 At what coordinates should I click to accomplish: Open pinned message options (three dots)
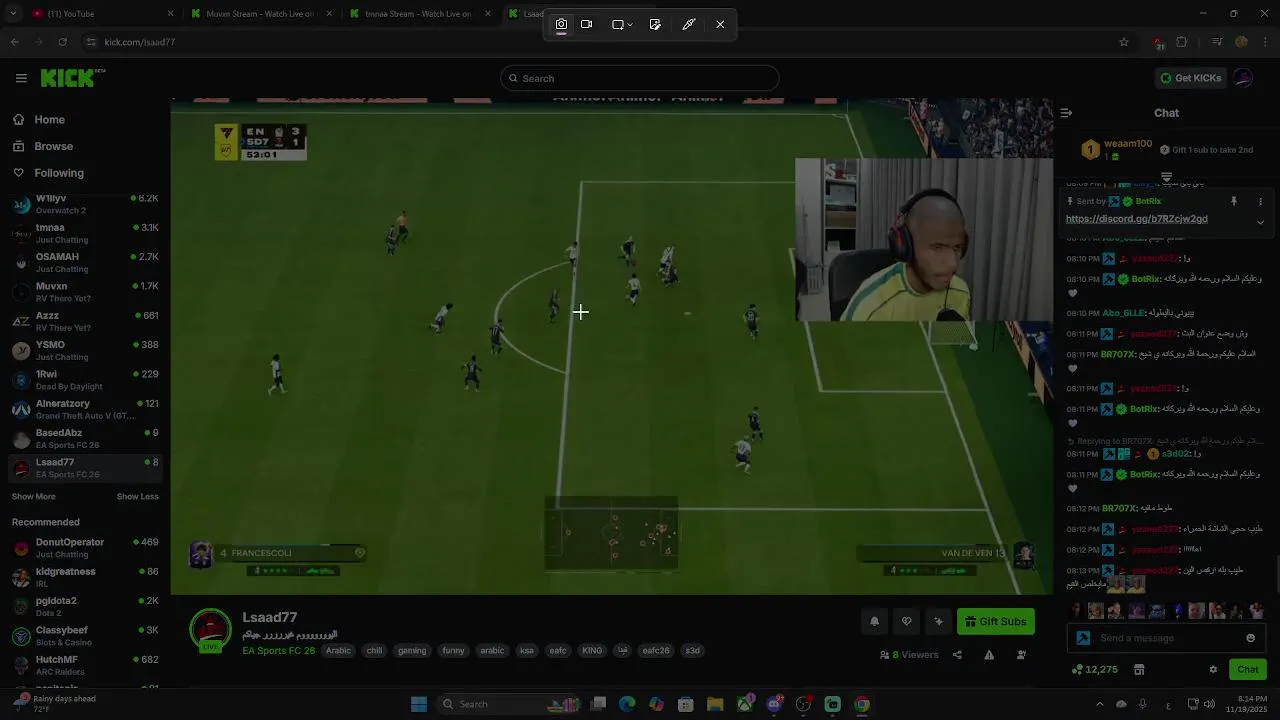pyautogui.click(x=1260, y=201)
